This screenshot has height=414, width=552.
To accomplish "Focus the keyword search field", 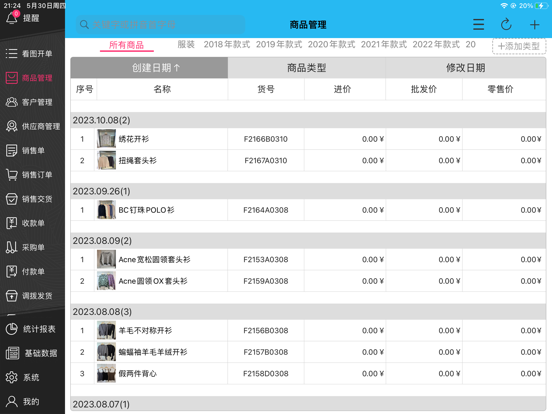I will pos(161,24).
